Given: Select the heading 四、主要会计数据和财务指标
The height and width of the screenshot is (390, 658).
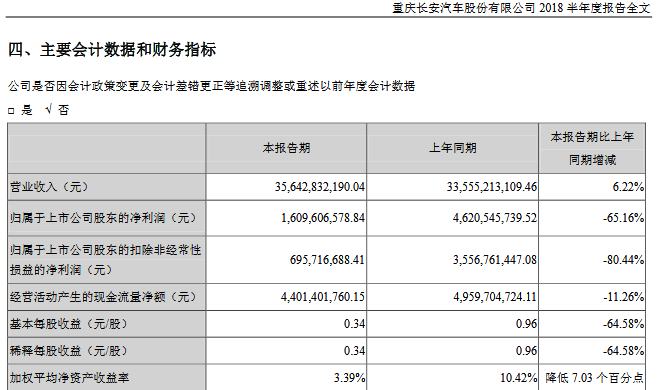Looking at the screenshot, I should pos(112,50).
